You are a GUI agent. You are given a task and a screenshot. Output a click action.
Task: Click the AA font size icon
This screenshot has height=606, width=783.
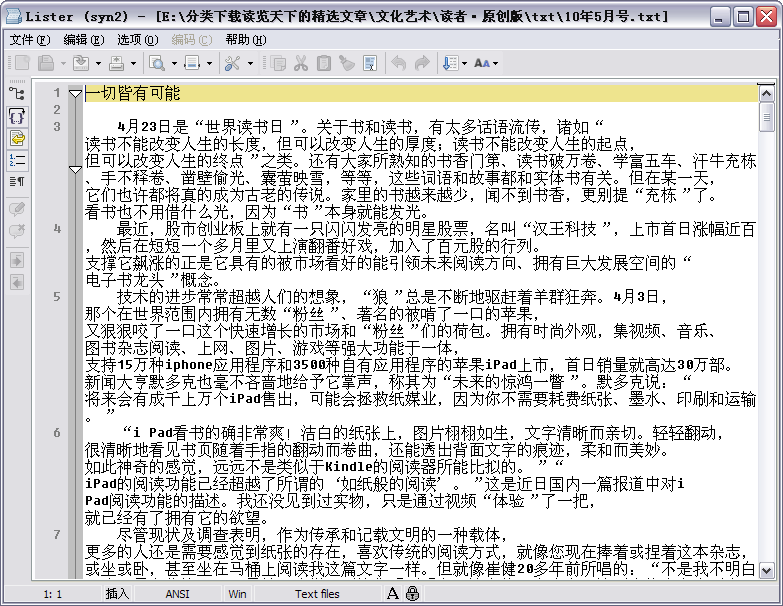click(x=482, y=63)
